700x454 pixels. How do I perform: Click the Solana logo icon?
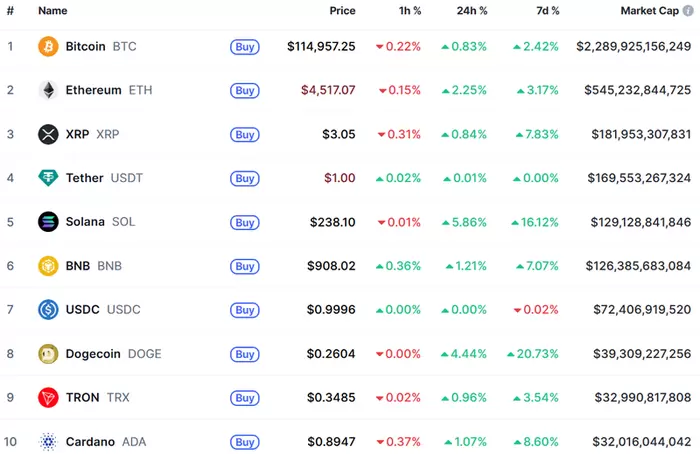click(x=48, y=222)
